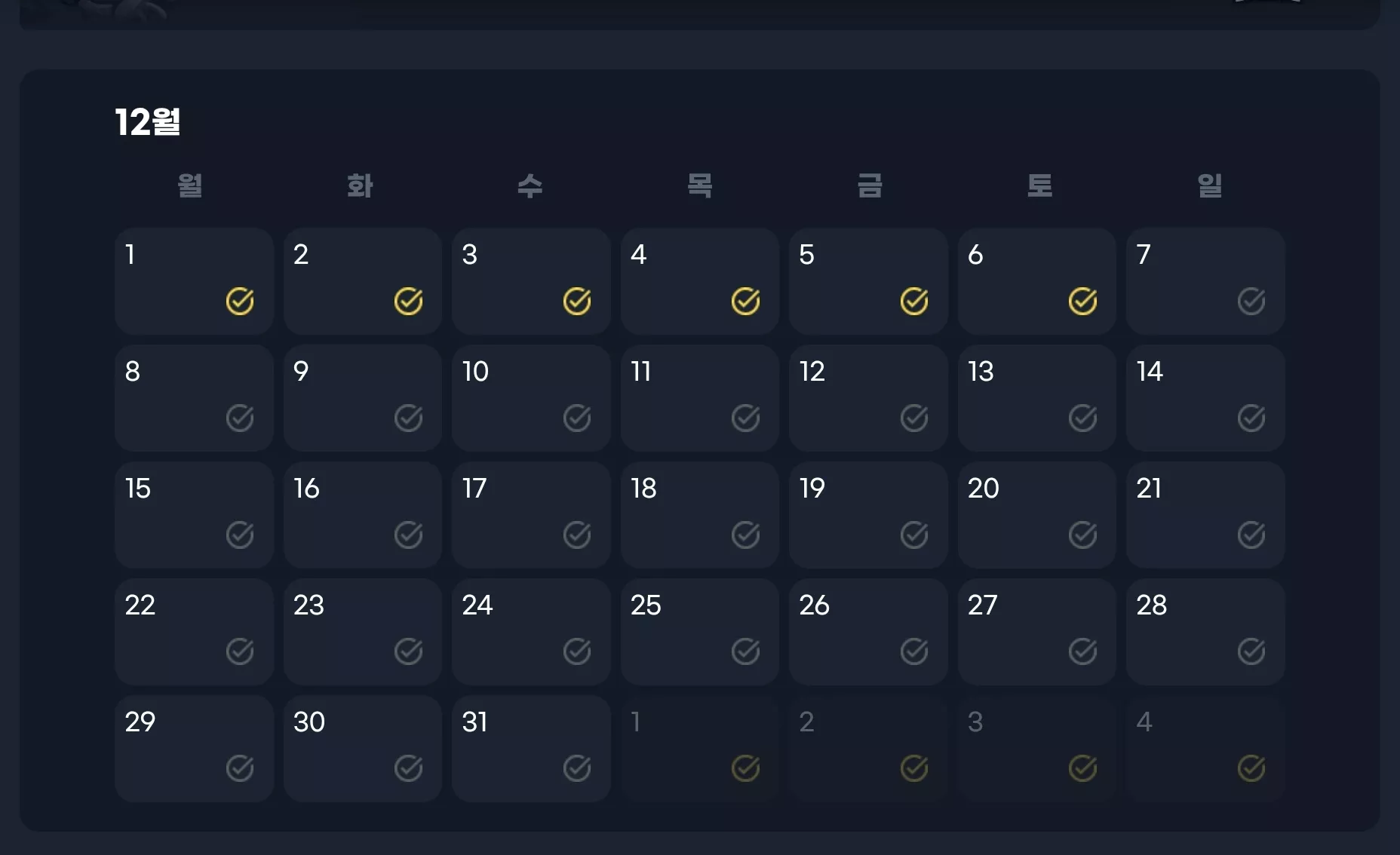
Task: Click the gray checkmark on December 25
Action: click(x=745, y=651)
